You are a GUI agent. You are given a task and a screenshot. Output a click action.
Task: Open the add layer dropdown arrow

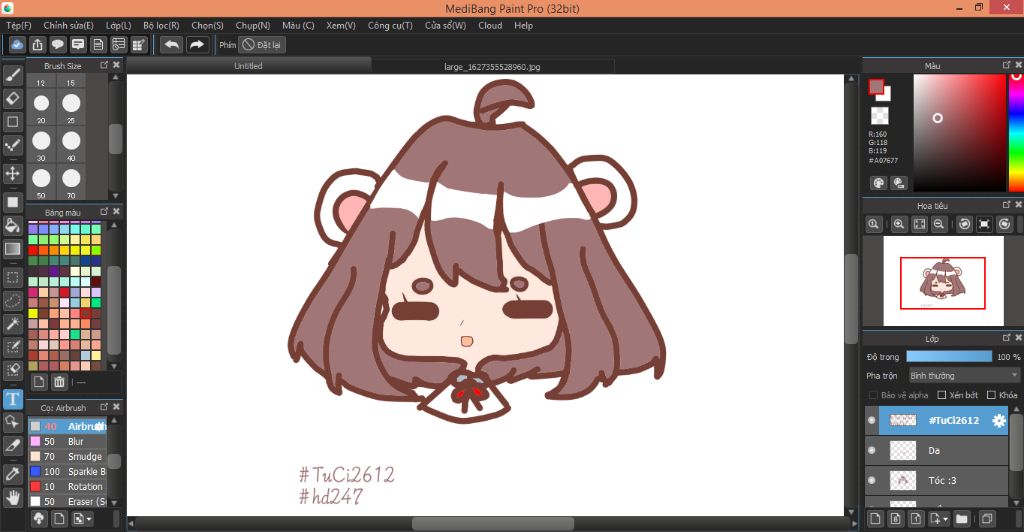[946, 520]
